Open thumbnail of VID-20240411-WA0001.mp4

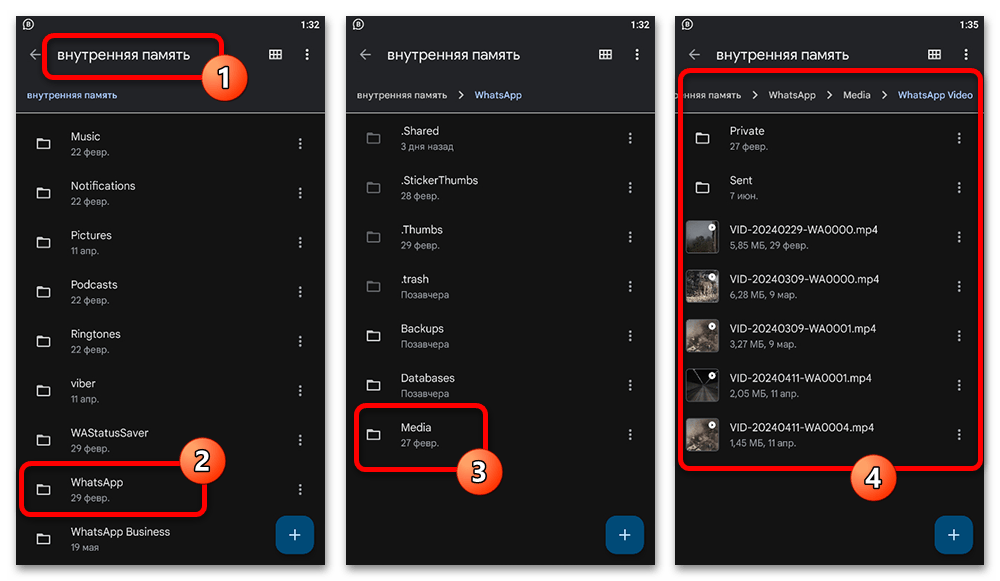(x=702, y=385)
